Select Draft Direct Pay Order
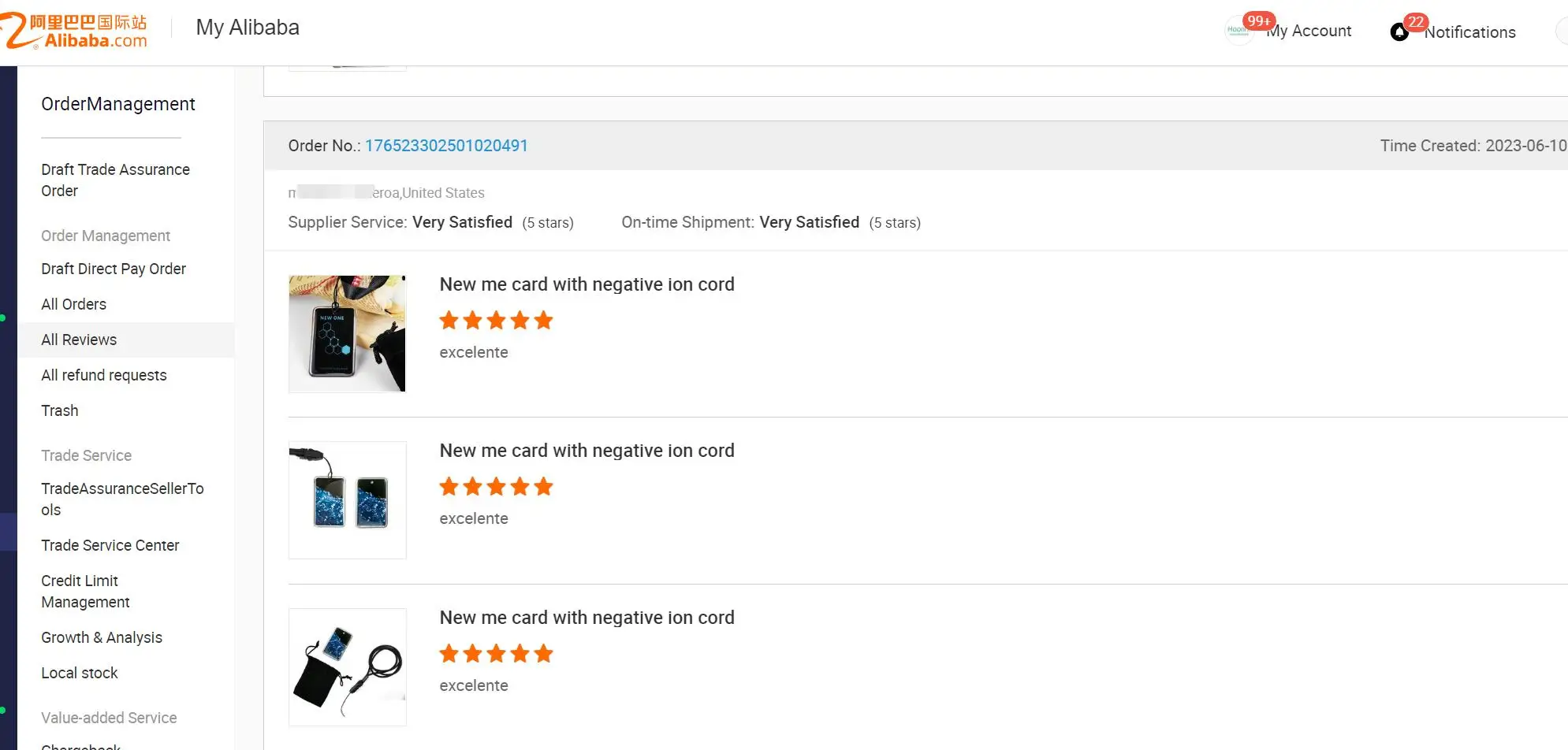Screen dimensions: 1568x750 point(114,269)
